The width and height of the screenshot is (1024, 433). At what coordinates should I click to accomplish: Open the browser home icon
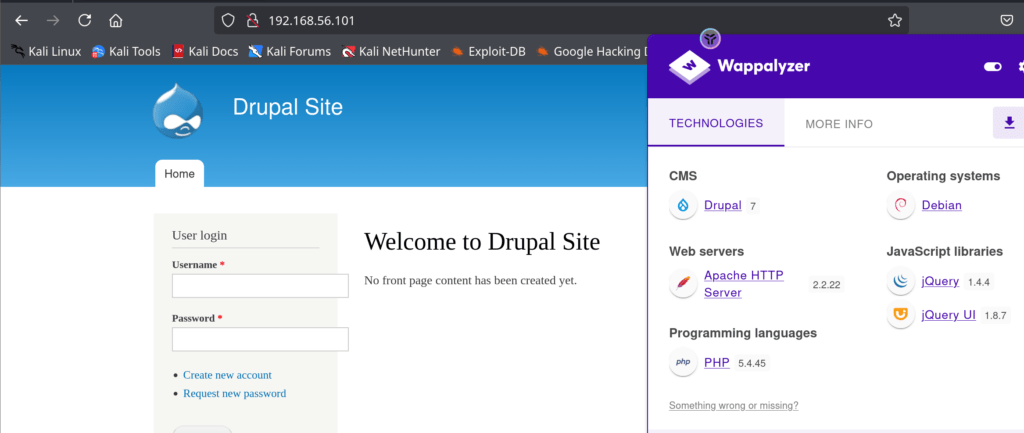pyautogui.click(x=116, y=20)
